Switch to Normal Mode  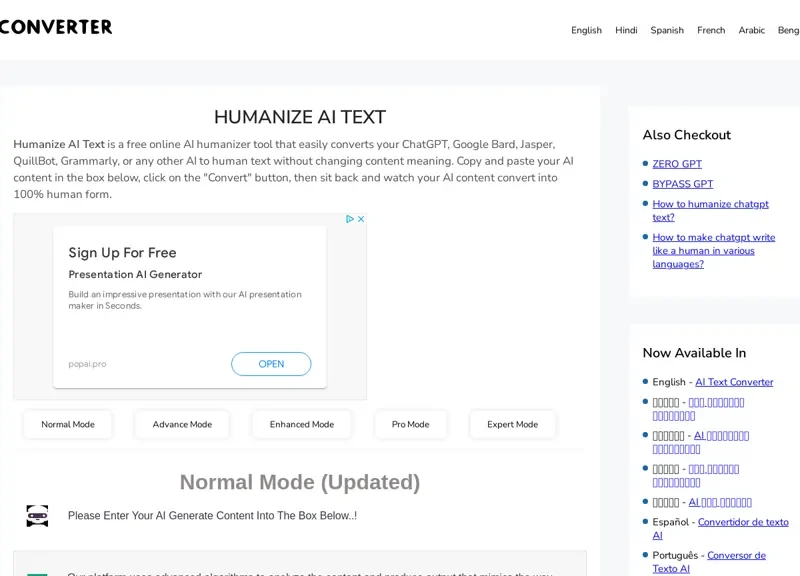pos(67,424)
